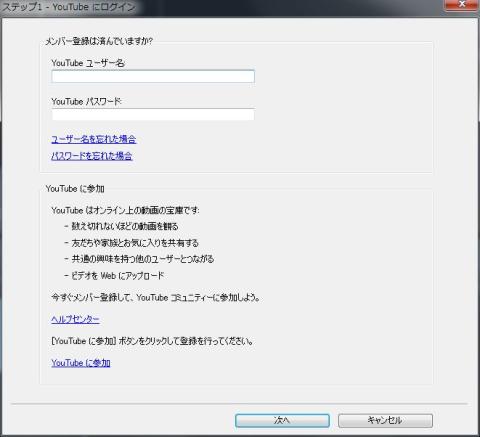Select the text '共通の興味を持つ他のユーザーとつながる'
Screen dimensions: 480x437
point(143,259)
